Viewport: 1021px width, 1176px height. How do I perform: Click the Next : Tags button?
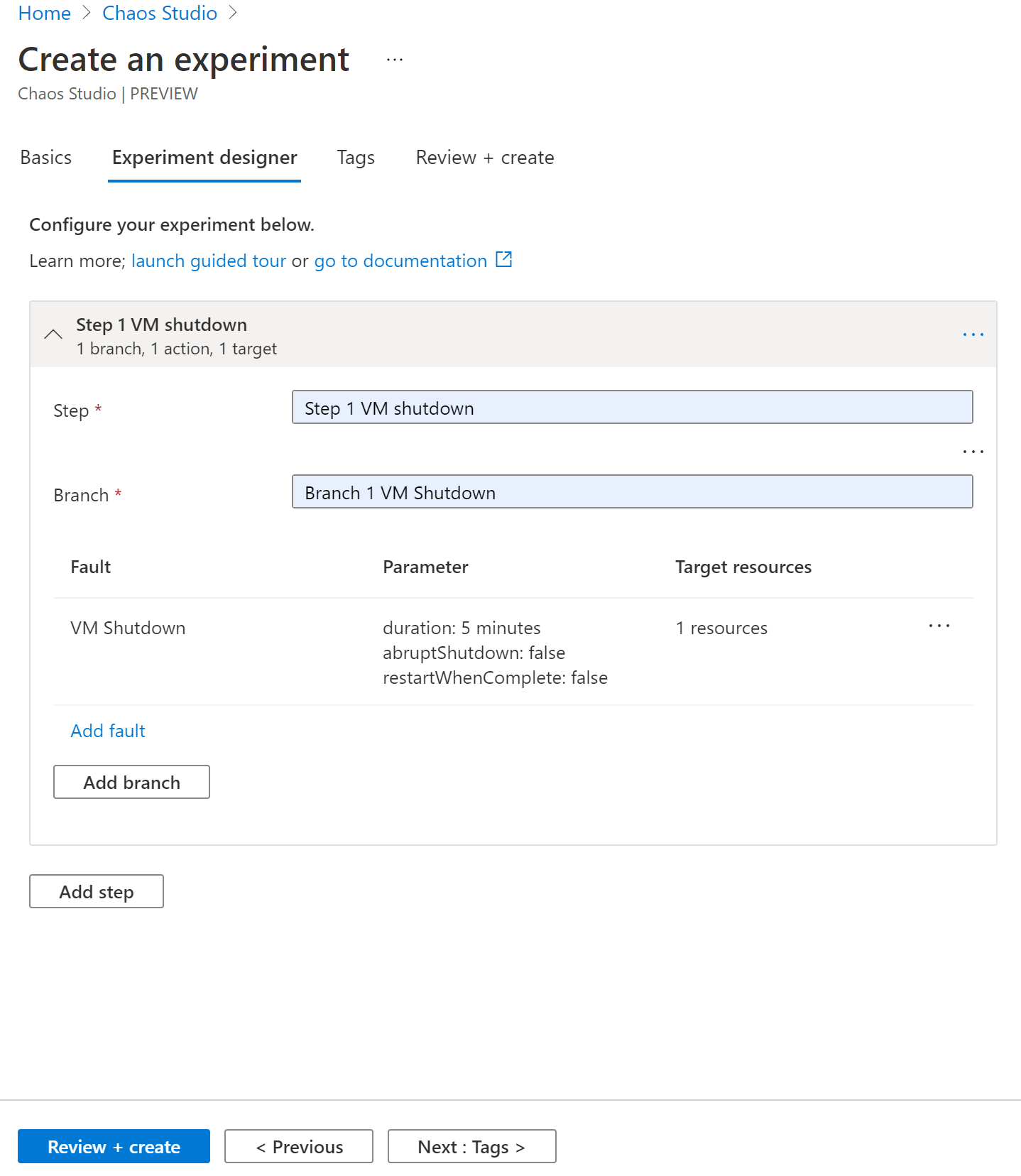pos(471,1146)
